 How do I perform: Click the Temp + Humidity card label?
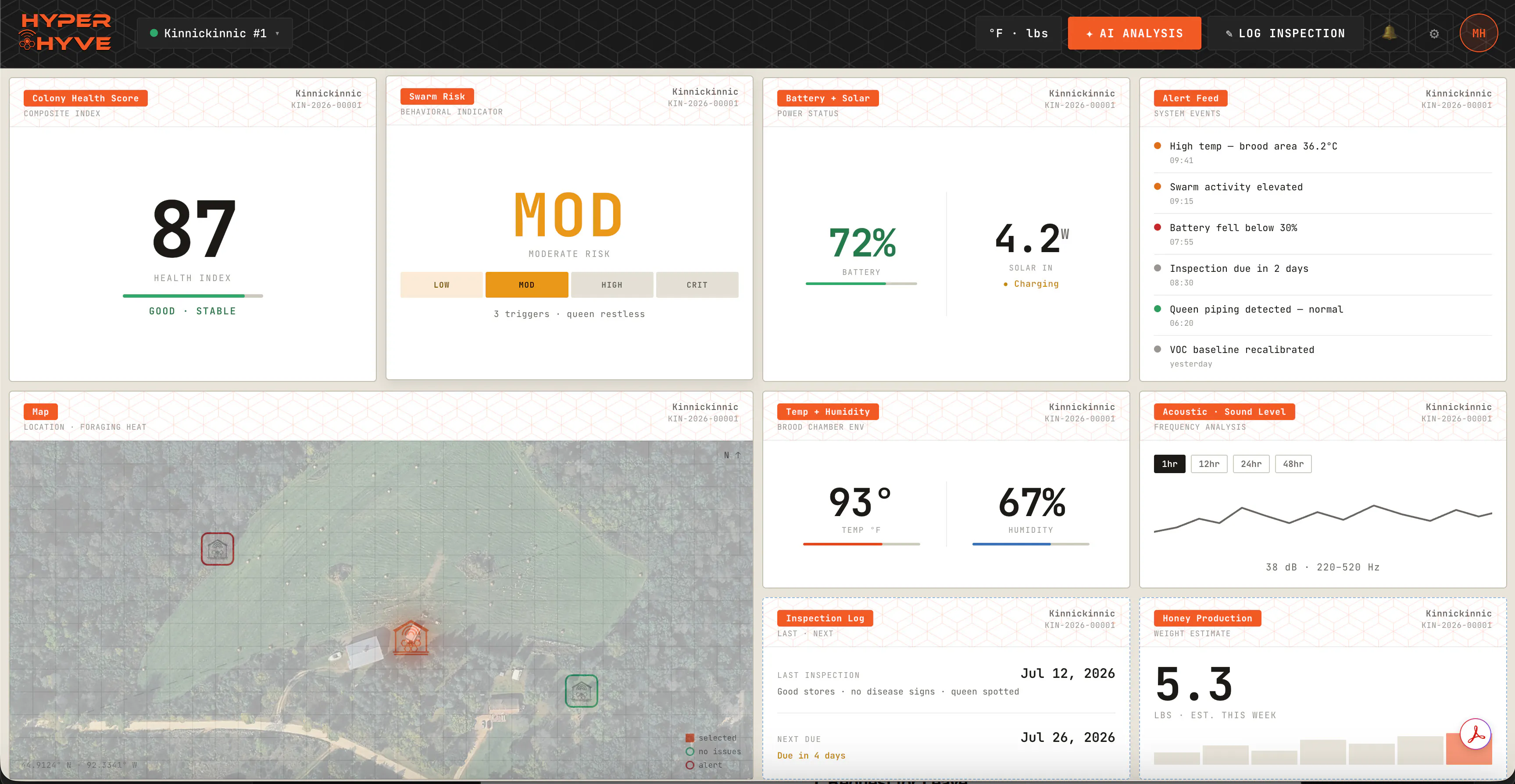(x=828, y=412)
